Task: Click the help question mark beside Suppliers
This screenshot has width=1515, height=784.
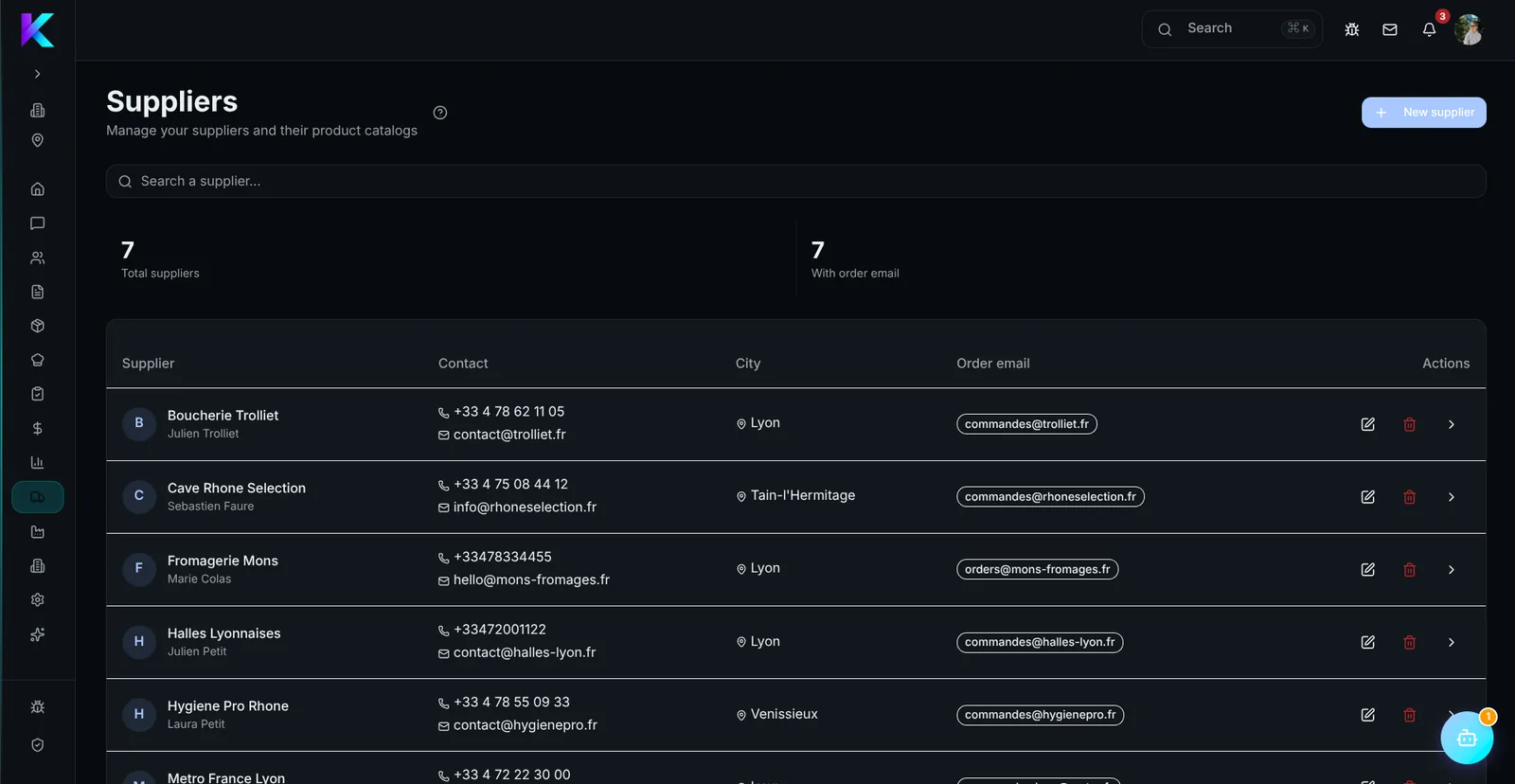Action: [440, 113]
